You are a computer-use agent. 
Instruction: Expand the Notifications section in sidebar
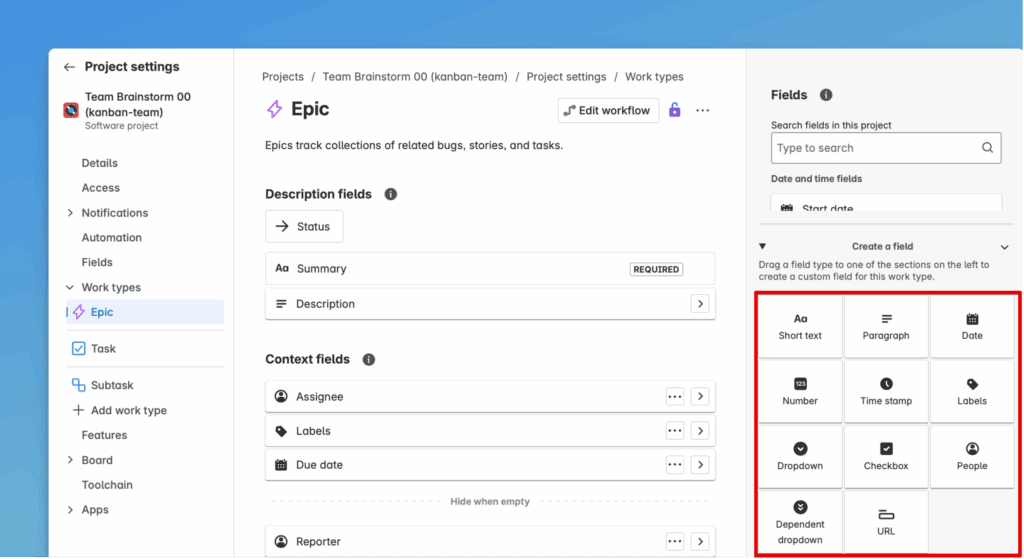(70, 213)
